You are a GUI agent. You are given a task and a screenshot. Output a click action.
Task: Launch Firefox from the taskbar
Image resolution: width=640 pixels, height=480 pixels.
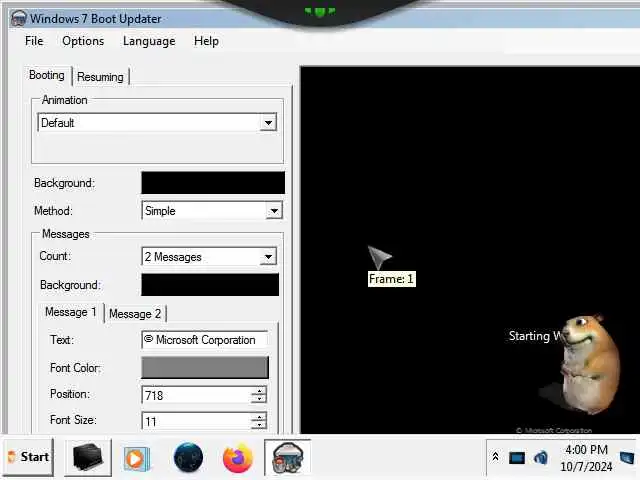[238, 457]
